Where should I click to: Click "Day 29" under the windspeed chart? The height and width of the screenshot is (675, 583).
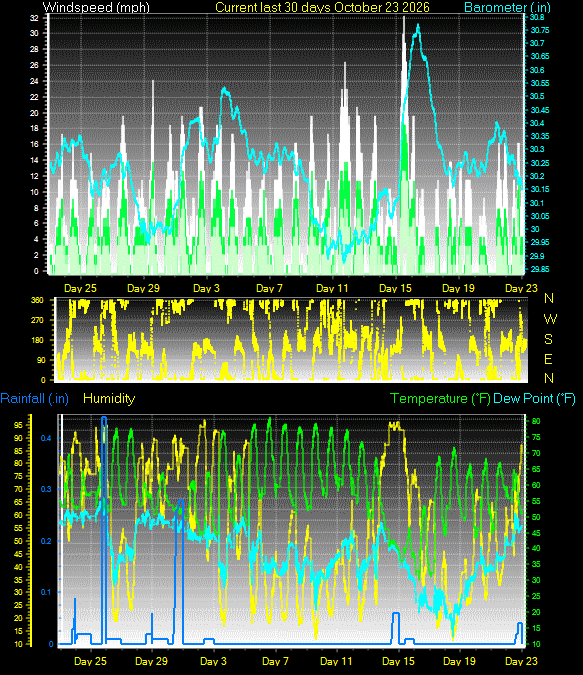tap(143, 288)
